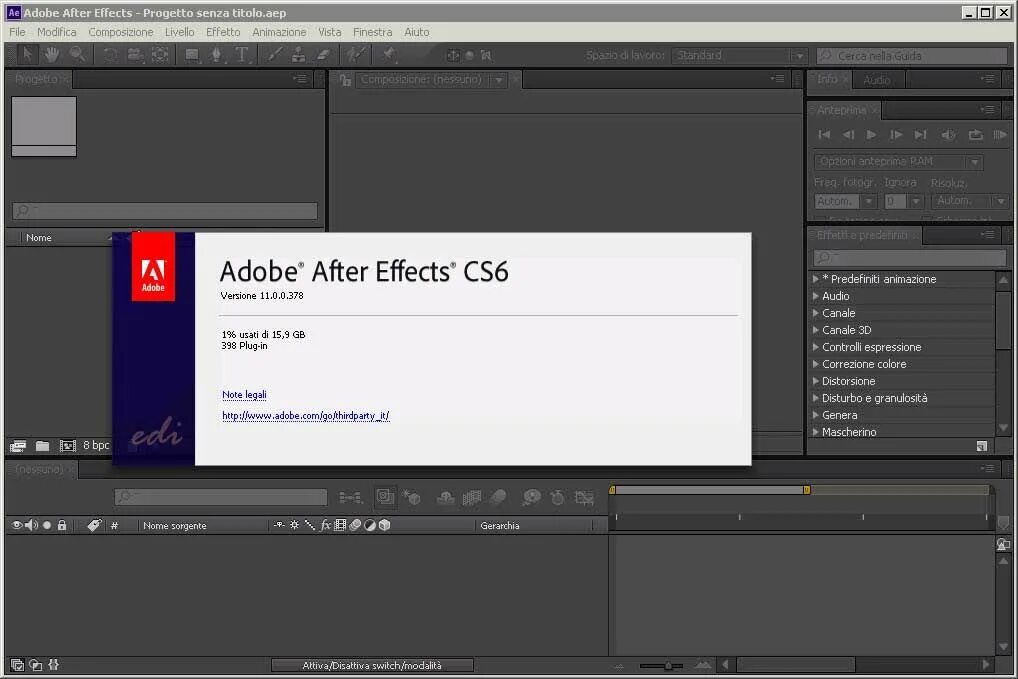Select the Pen tool

217,55
